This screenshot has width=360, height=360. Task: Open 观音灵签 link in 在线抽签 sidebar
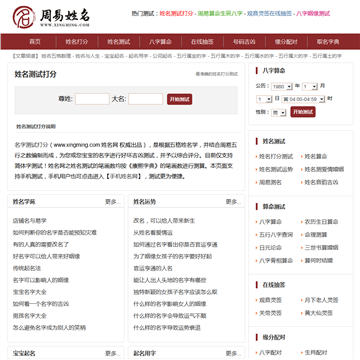tap(270, 300)
